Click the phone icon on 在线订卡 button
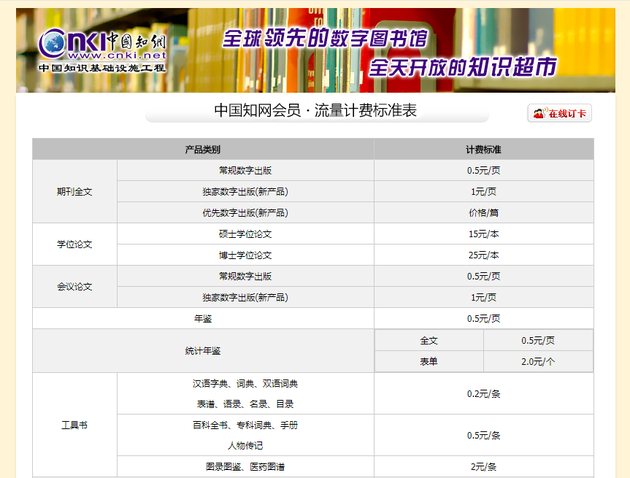This screenshot has height=478, width=630. tap(539, 113)
